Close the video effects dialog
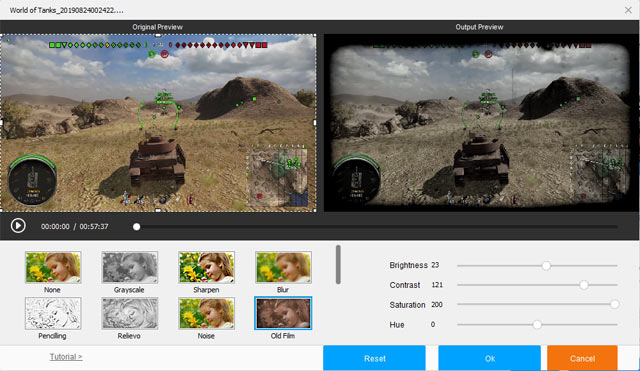 628,10
